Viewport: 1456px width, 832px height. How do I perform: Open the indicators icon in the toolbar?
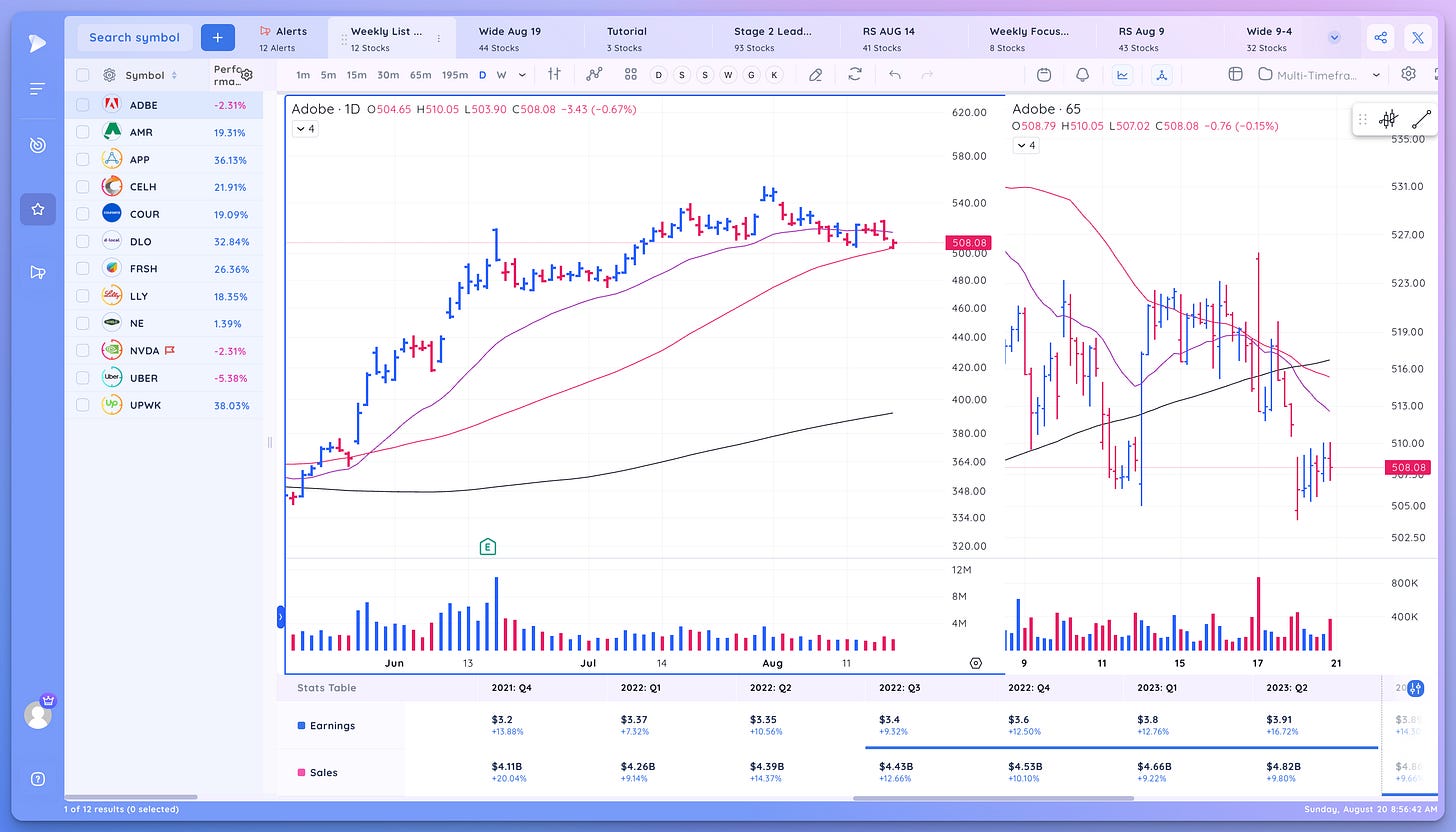click(595, 74)
